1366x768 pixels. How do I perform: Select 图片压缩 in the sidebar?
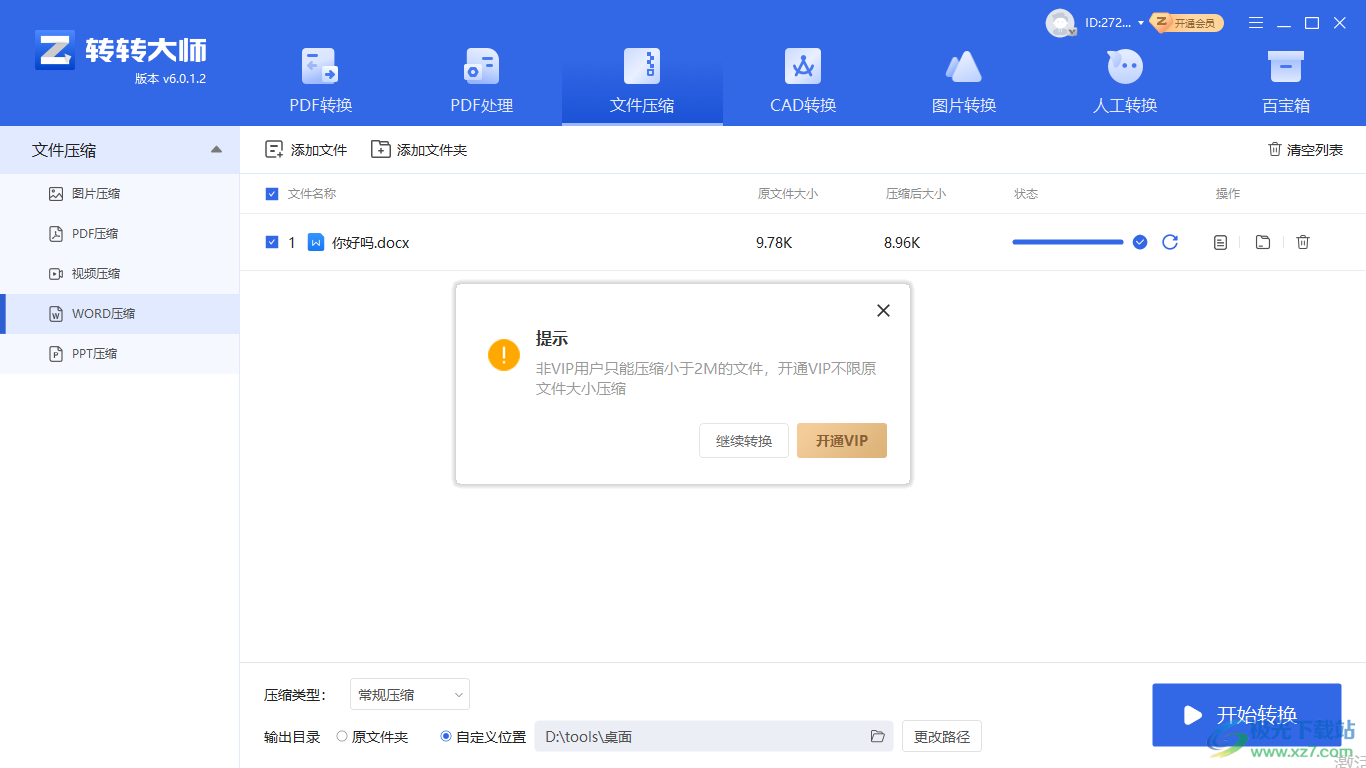coord(120,194)
